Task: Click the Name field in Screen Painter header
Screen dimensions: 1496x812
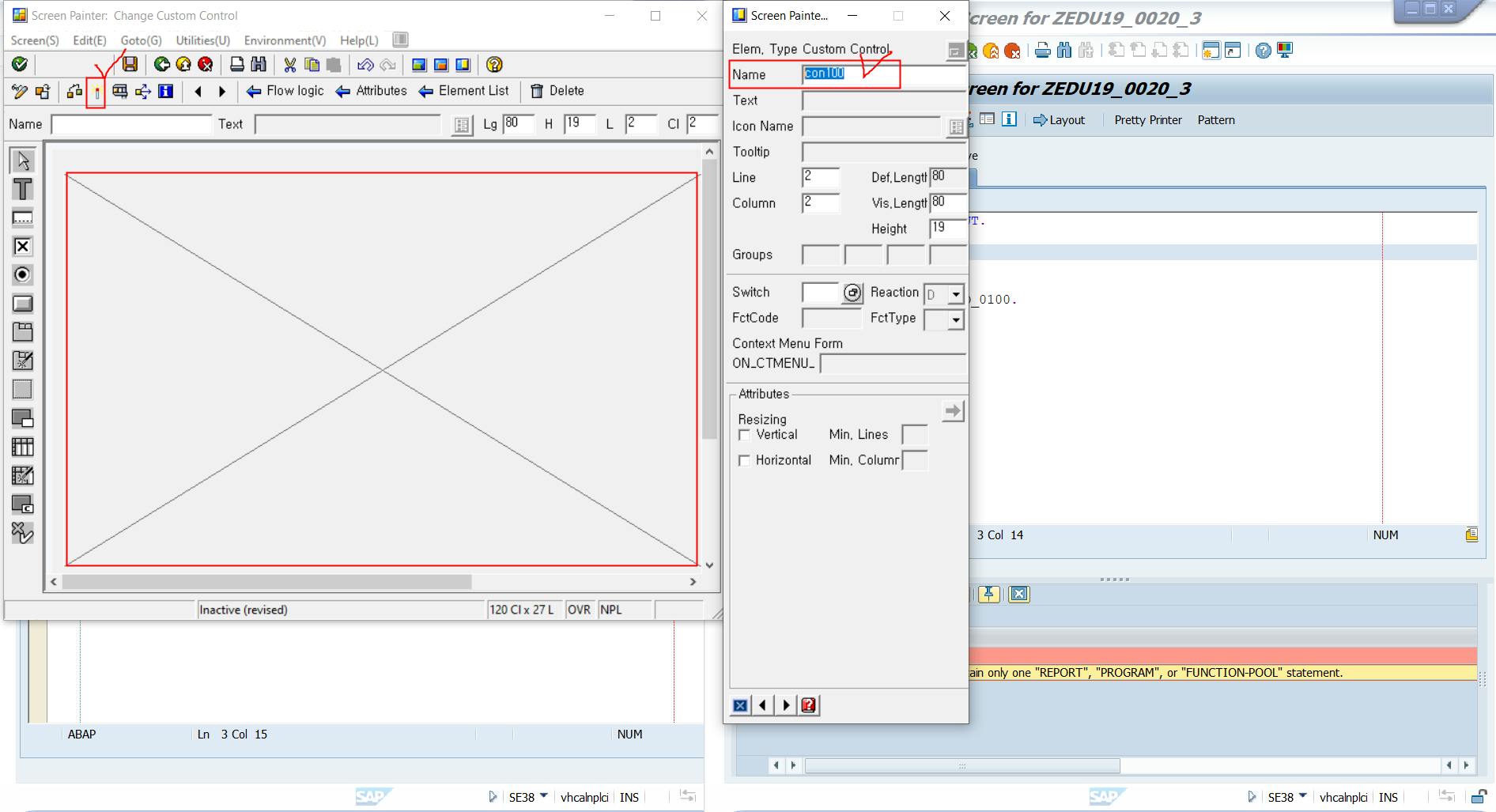Action: coord(131,124)
